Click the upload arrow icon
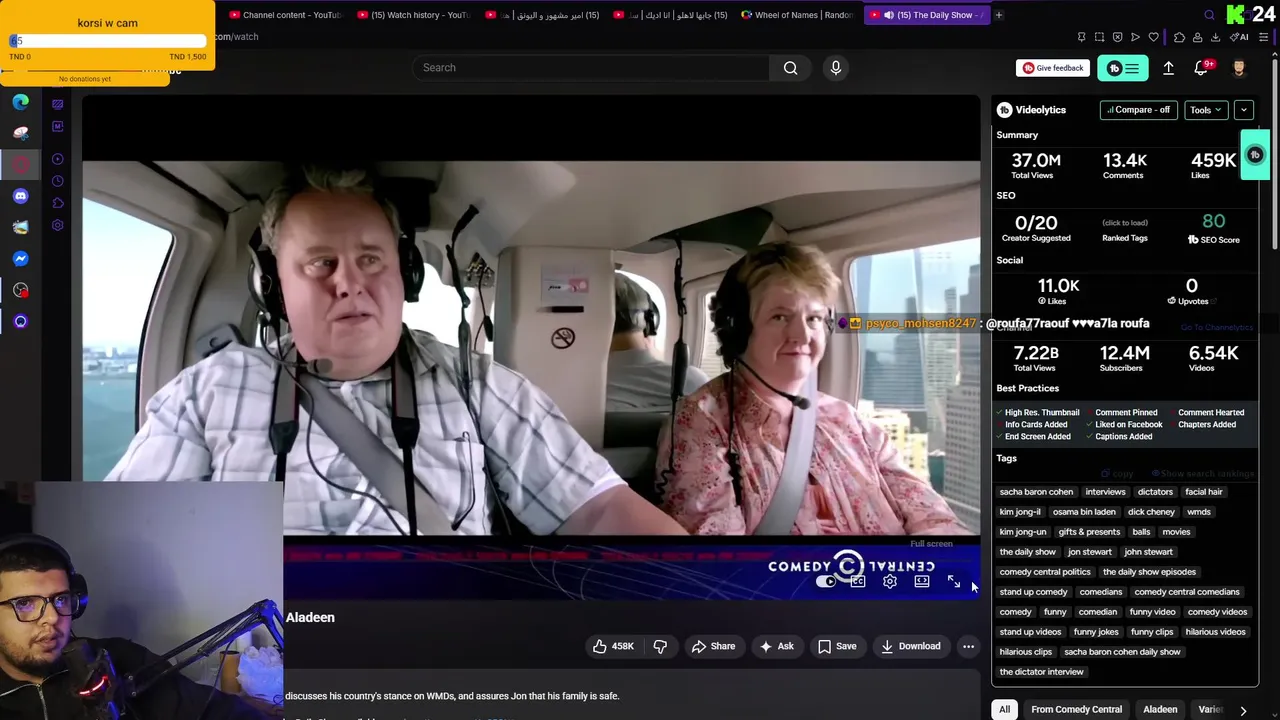 coord(1168,68)
